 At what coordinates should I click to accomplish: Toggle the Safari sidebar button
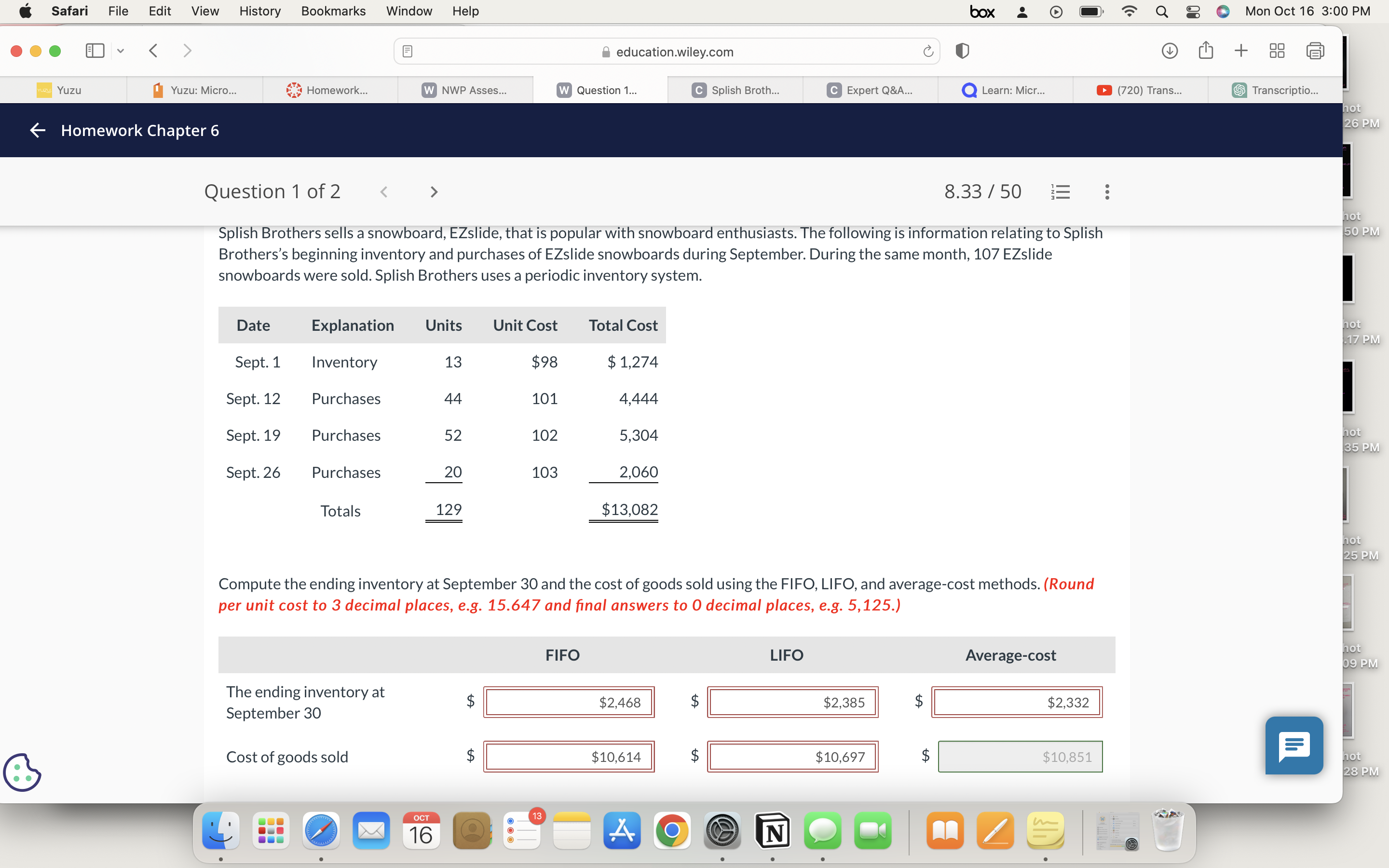point(95,51)
